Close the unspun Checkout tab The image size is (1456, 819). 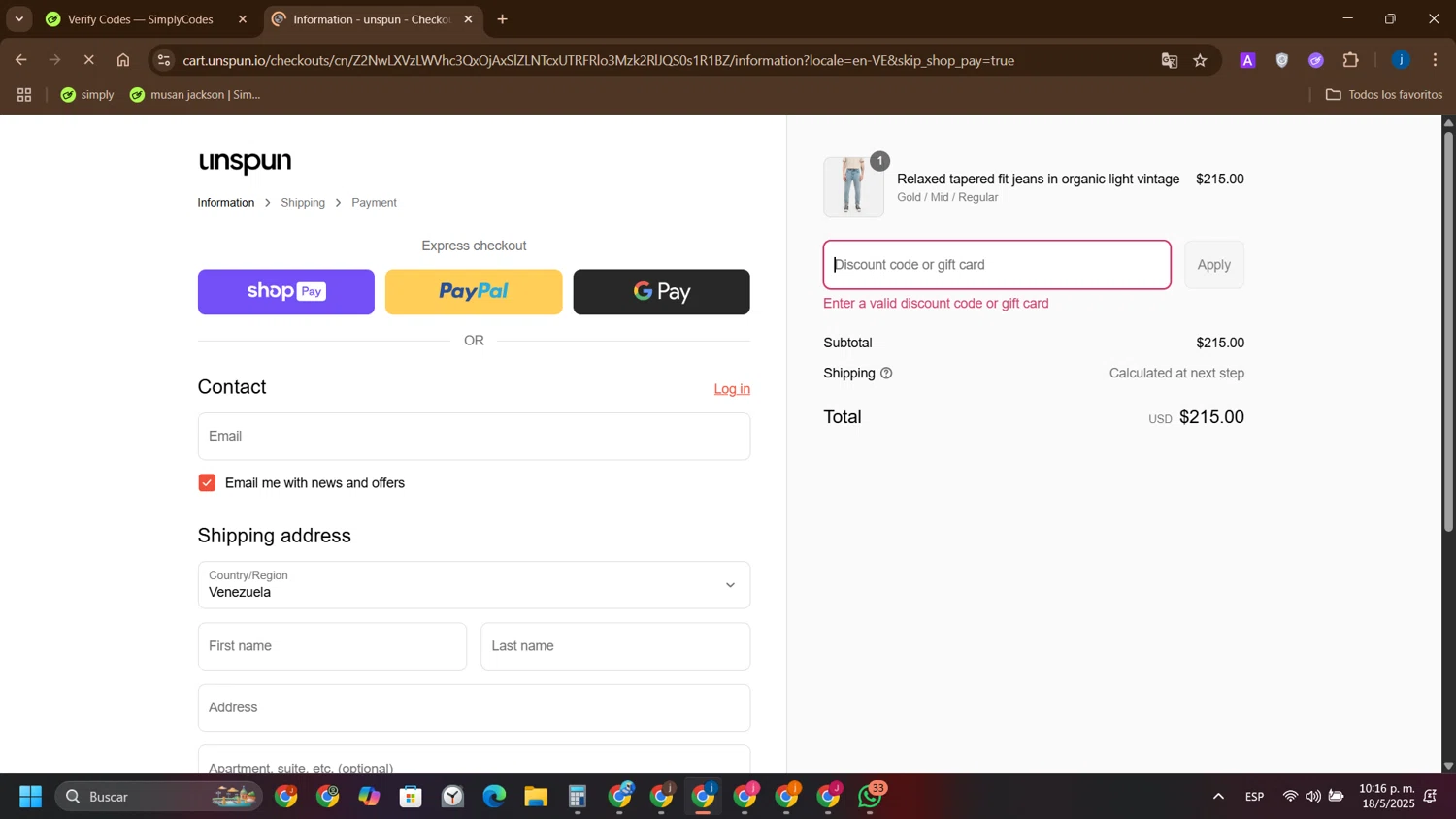(468, 19)
